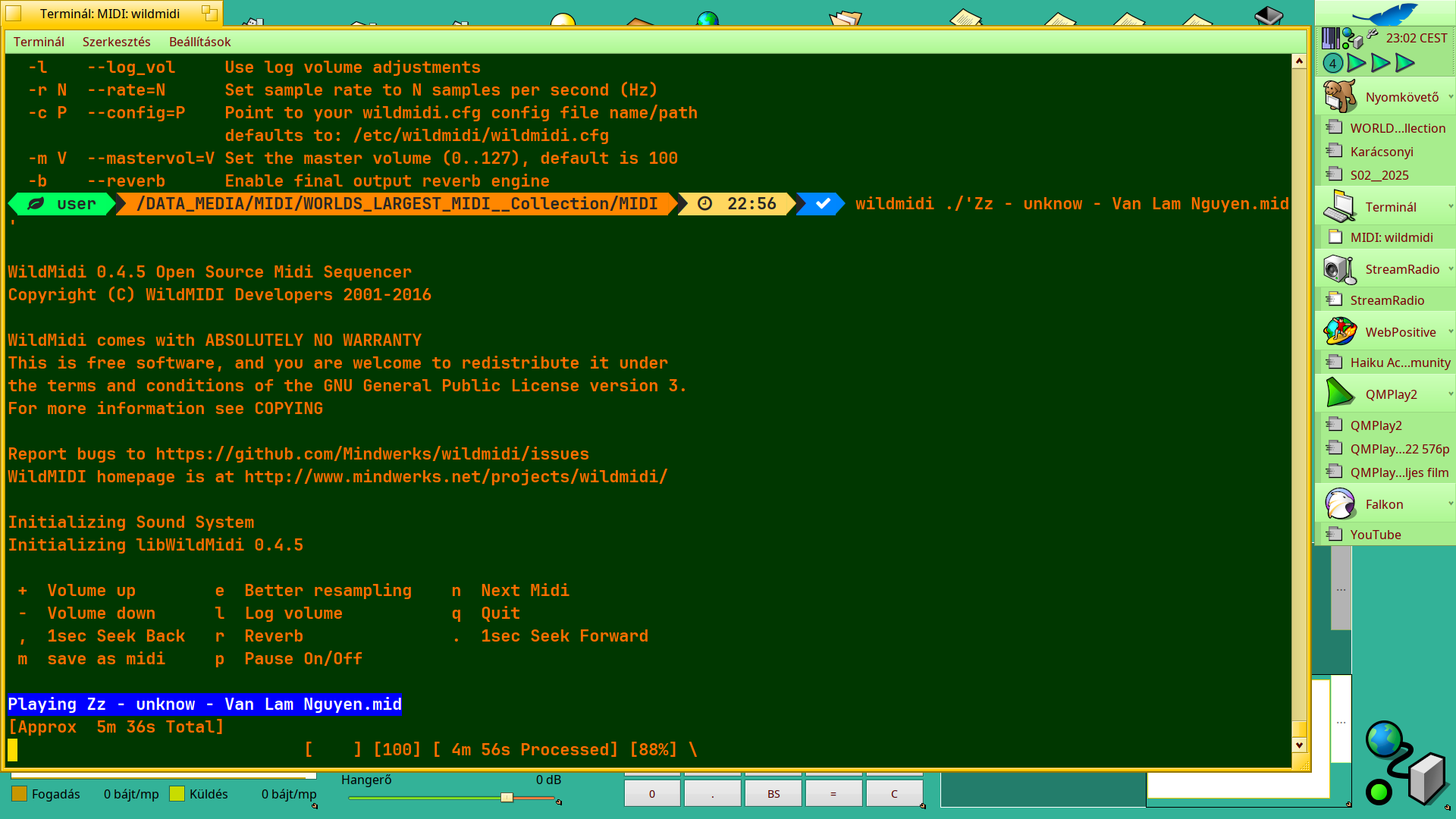1456x819 pixels.
Task: Click the highlighted Playing Zz - unknow line
Action: coord(205,704)
